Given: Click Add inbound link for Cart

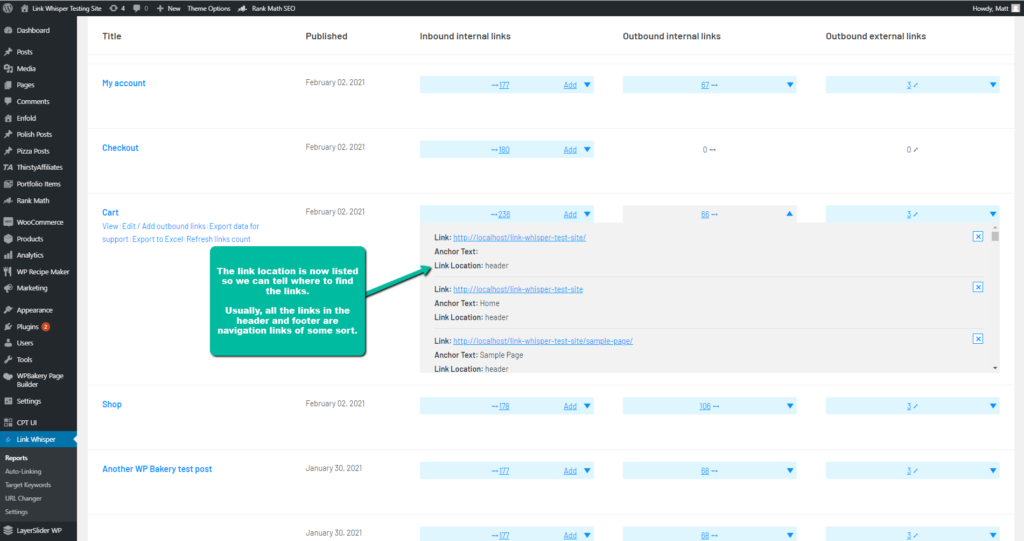Looking at the screenshot, I should tap(570, 214).
